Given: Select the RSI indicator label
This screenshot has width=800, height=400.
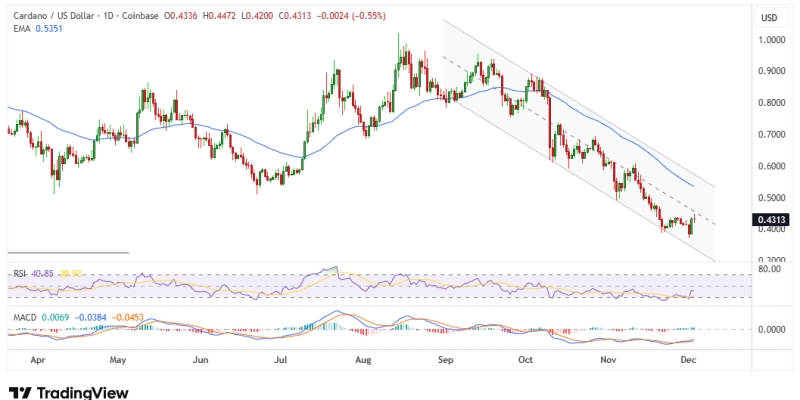Looking at the screenshot, I should tap(17, 271).
